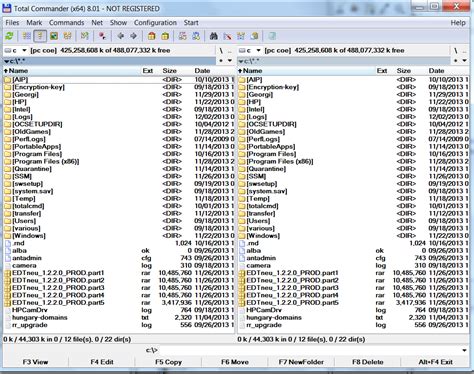474x374 pixels.
Task: Click the green Reread source toolbar icon
Action: coord(9,36)
